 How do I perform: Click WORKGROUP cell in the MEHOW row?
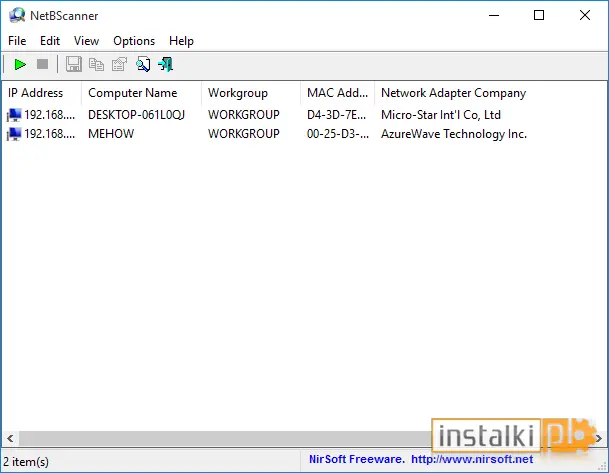pyautogui.click(x=244, y=134)
